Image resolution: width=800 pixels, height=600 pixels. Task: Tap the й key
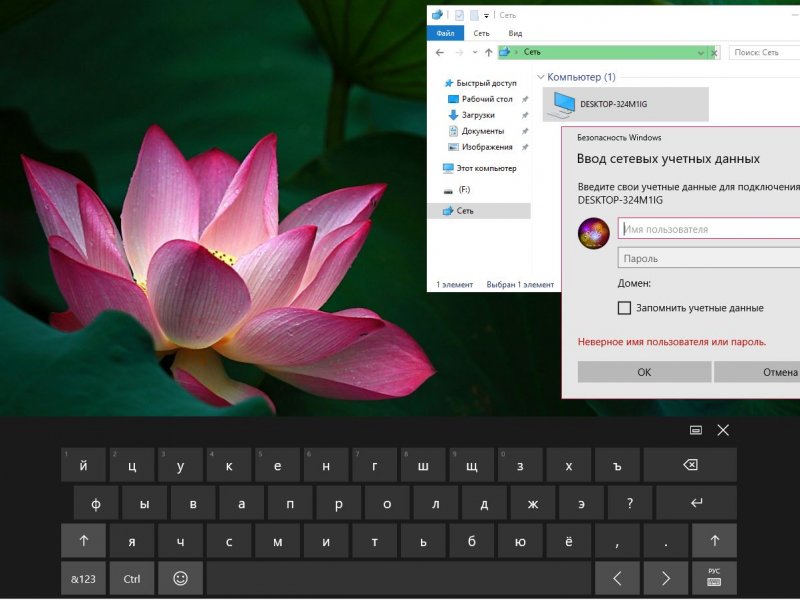click(84, 465)
